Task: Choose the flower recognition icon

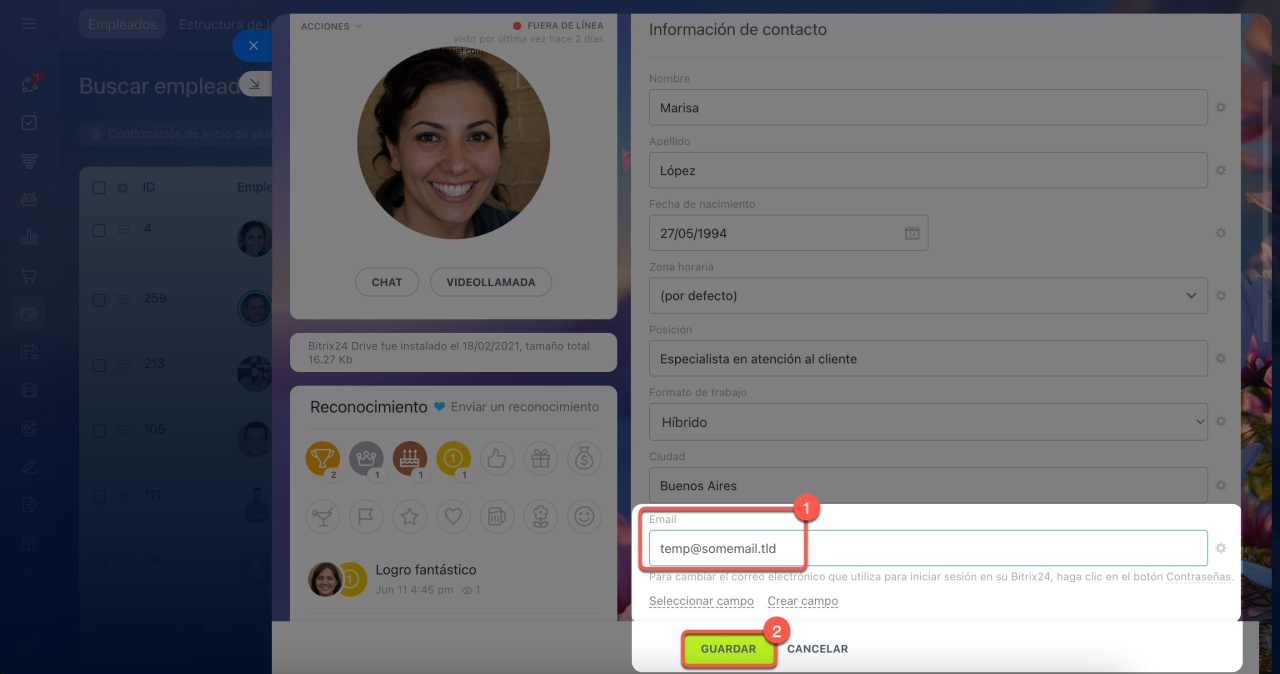Action: [540, 516]
